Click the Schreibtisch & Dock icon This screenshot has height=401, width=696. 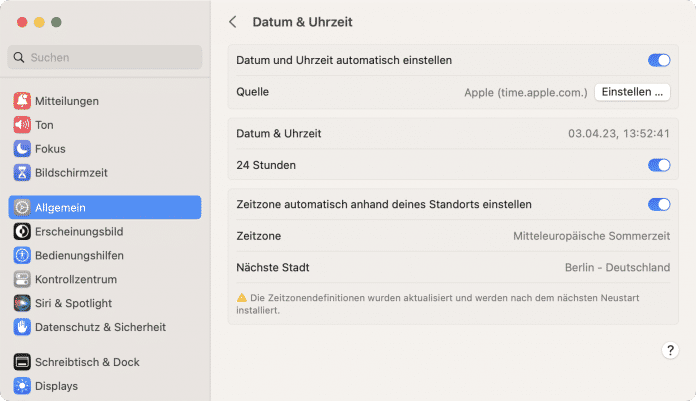point(22,362)
